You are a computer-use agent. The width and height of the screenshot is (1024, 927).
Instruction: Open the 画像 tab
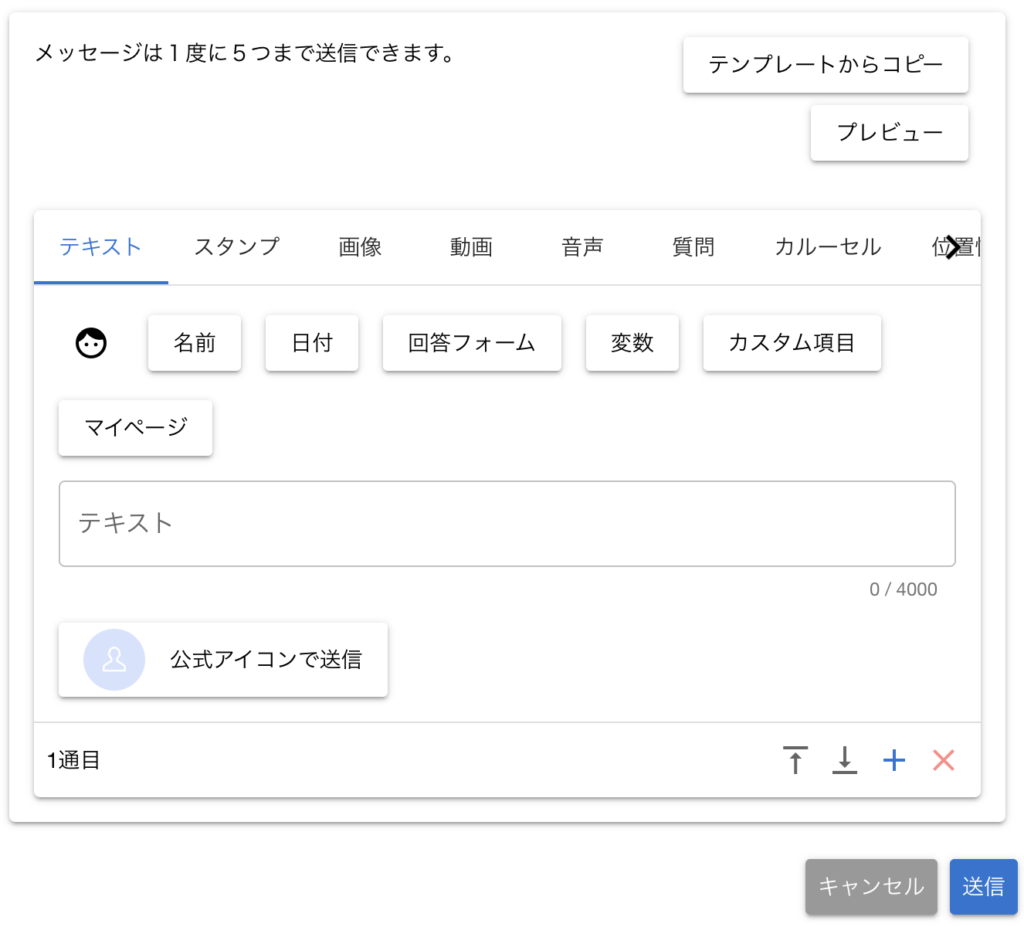coord(360,247)
